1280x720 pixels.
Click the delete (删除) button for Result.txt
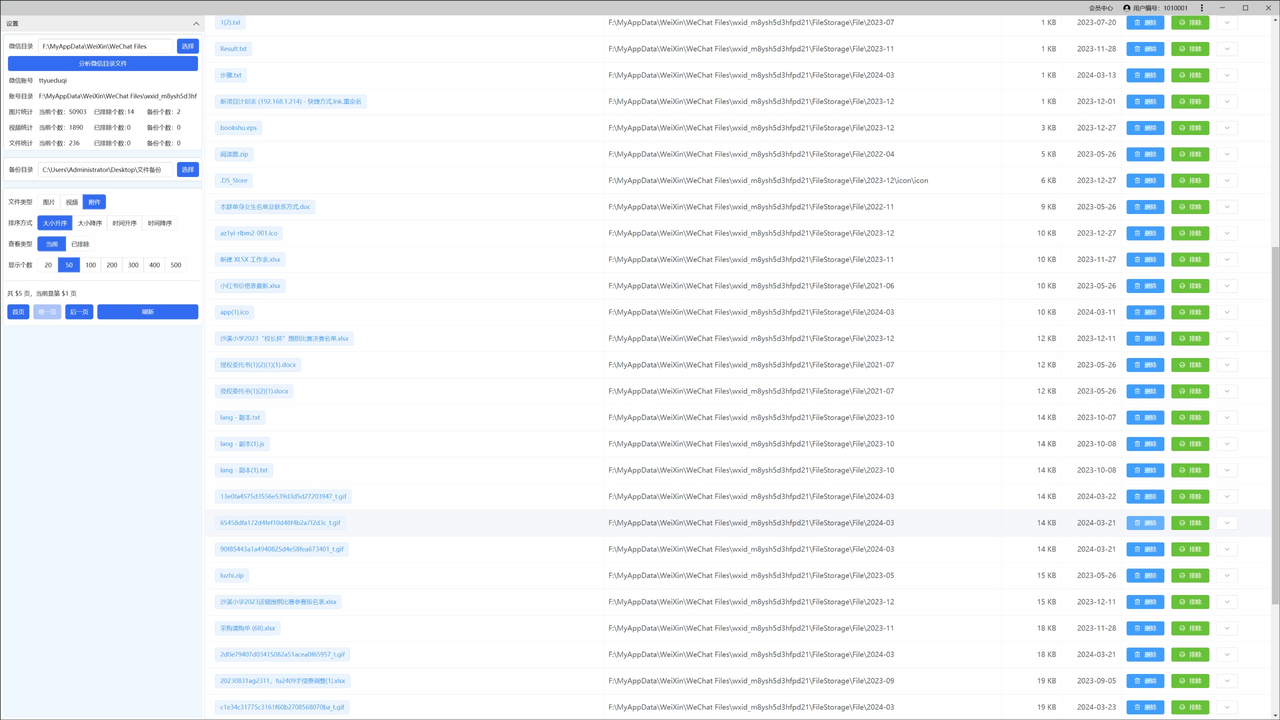click(1145, 49)
